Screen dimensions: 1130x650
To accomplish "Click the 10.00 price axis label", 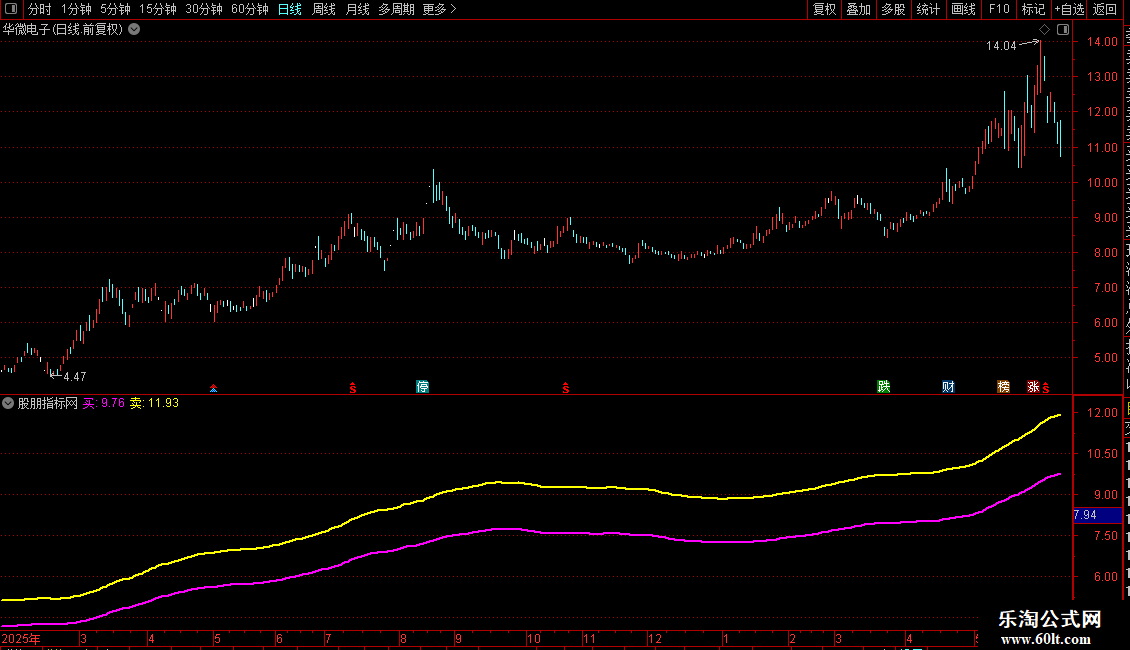I will click(x=1103, y=183).
